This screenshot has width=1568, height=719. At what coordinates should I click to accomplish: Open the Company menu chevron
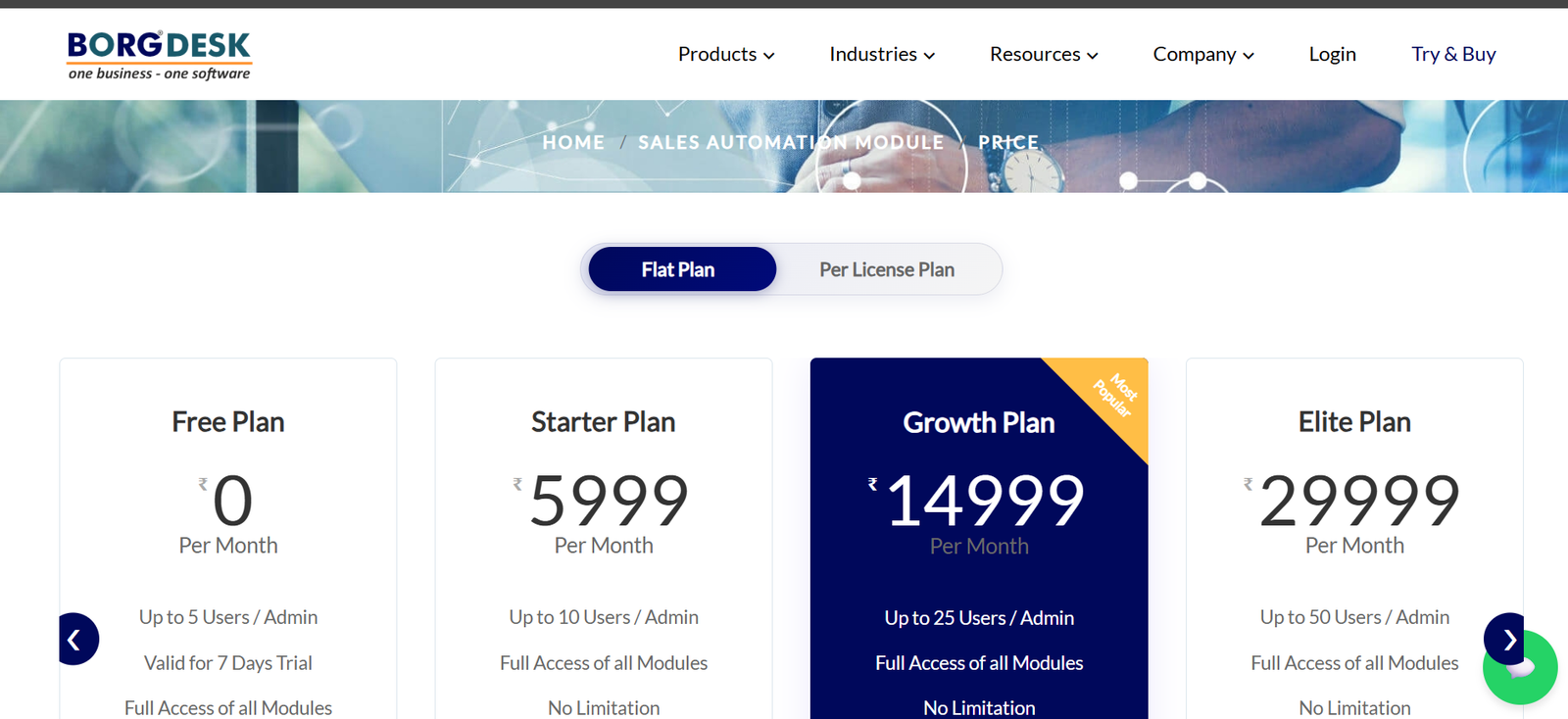pos(1249,56)
